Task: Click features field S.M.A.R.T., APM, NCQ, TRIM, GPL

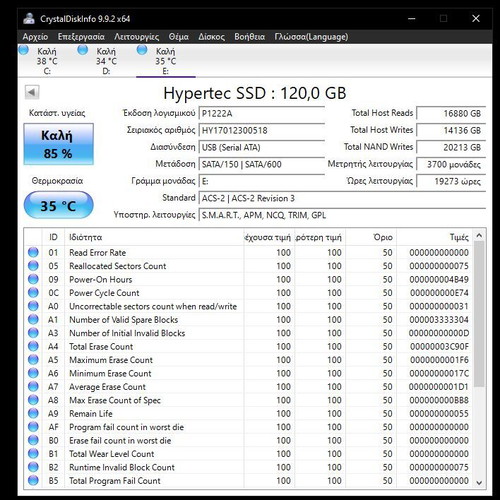Action: tap(342, 215)
